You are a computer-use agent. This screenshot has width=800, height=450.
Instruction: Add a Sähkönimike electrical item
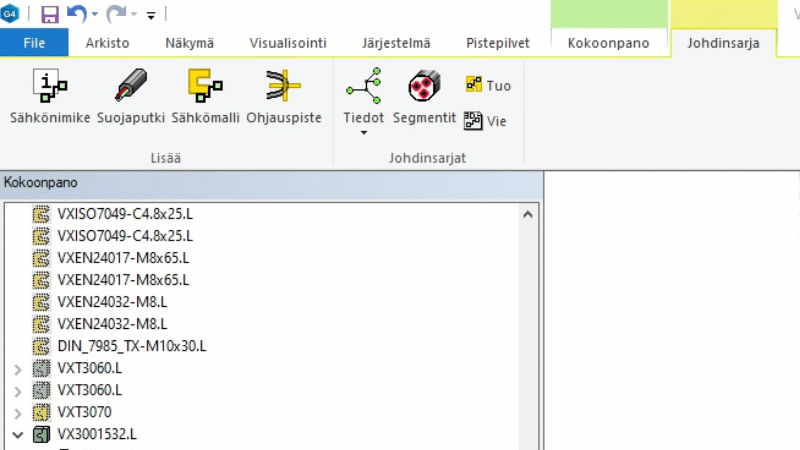tap(50, 96)
